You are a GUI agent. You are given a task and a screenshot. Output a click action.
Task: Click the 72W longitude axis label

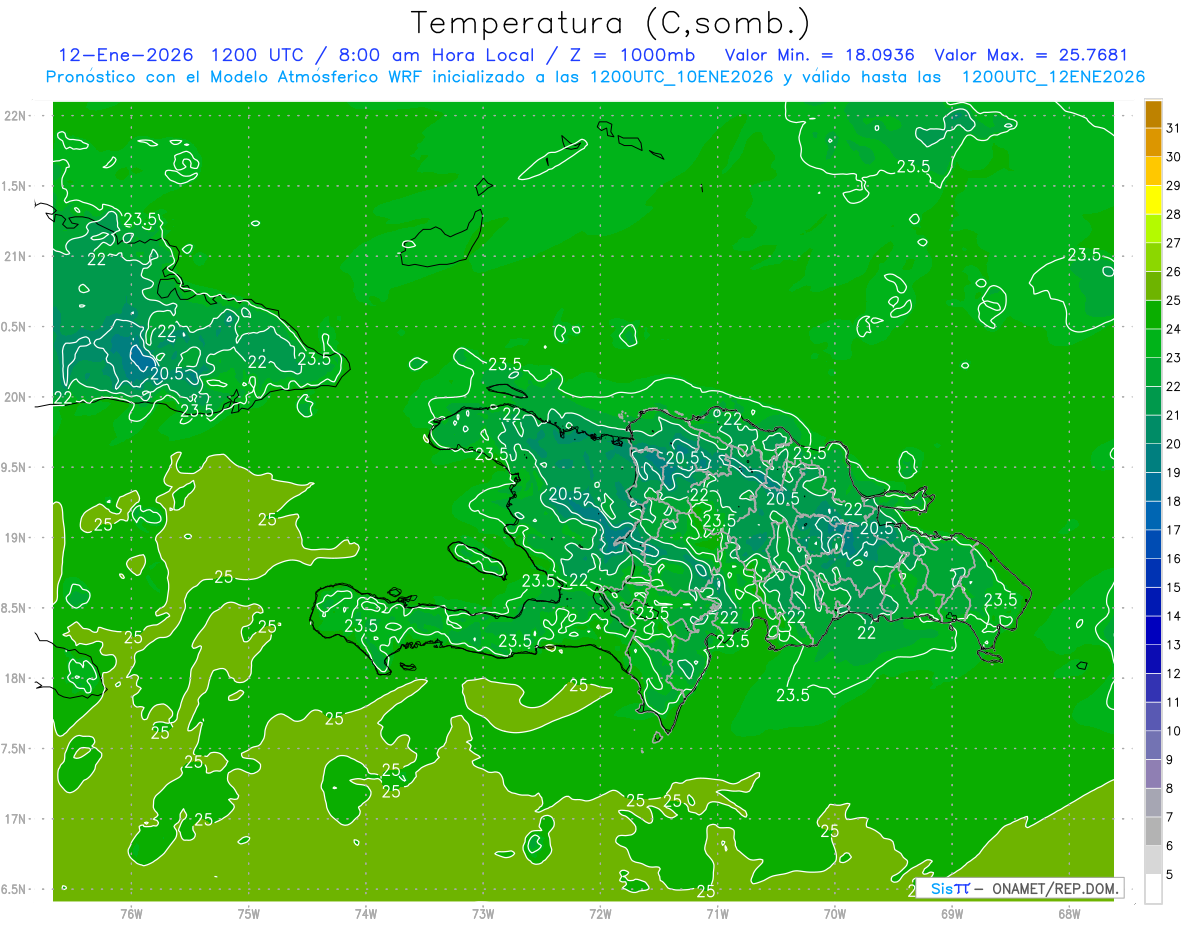coord(600,913)
